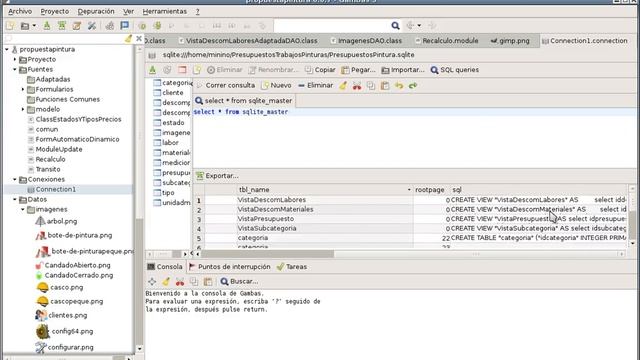Screen dimensions: 640x360
Task: Click the diamond-shaped icon in console toolbar
Action: (152, 282)
